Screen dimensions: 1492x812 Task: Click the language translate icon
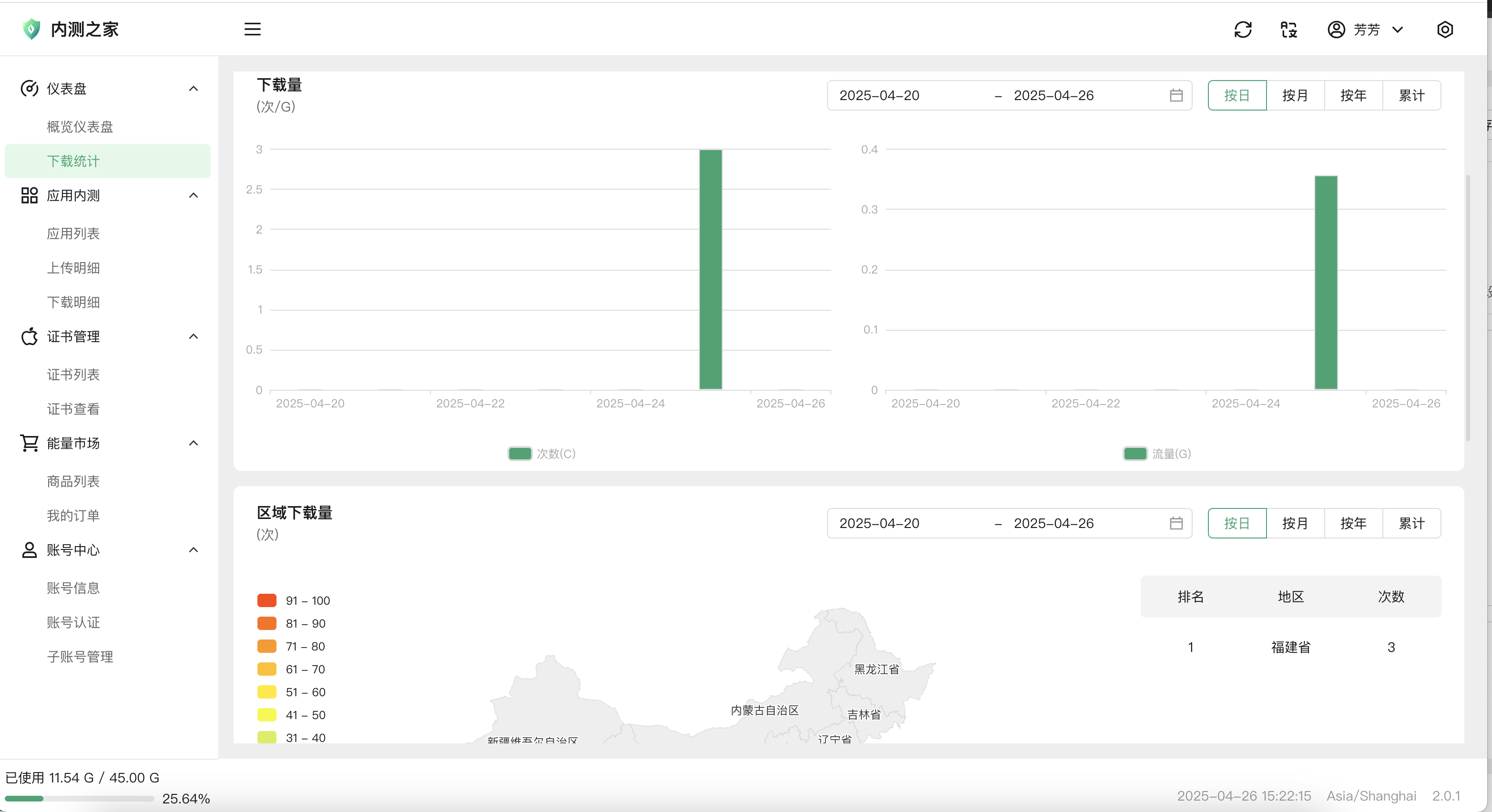(1289, 30)
